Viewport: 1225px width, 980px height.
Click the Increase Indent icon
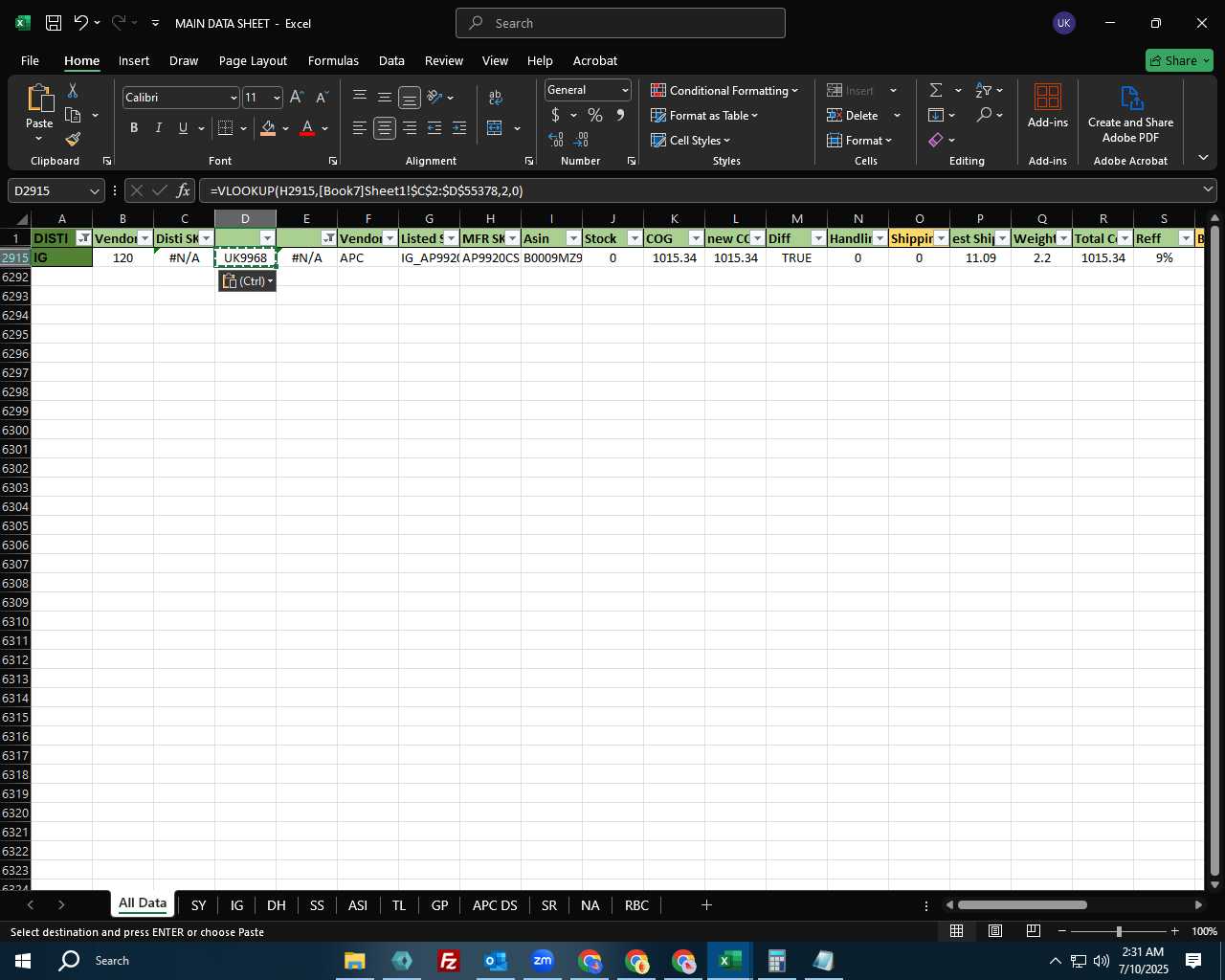tap(459, 128)
